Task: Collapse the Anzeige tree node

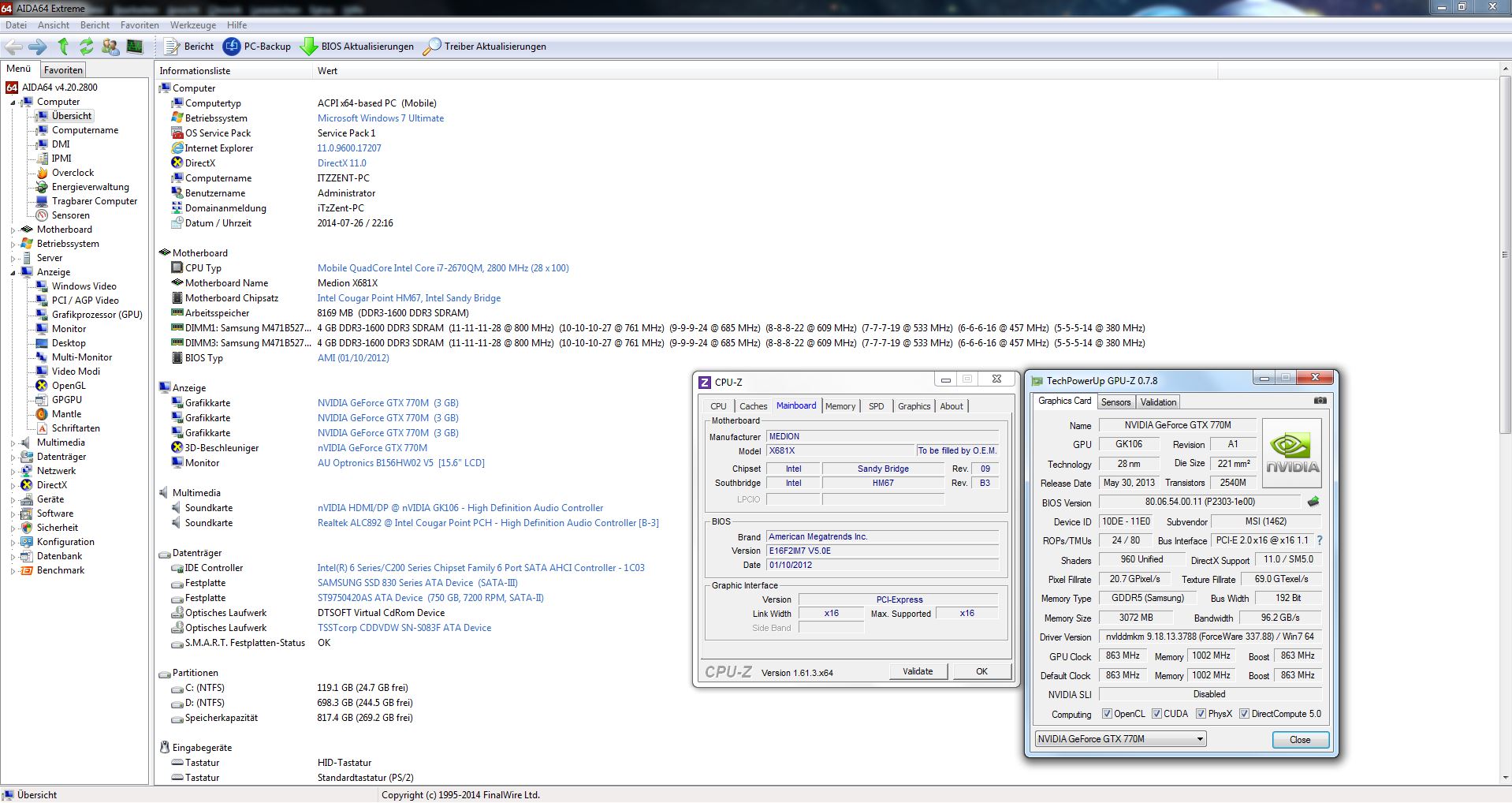Action: point(13,273)
